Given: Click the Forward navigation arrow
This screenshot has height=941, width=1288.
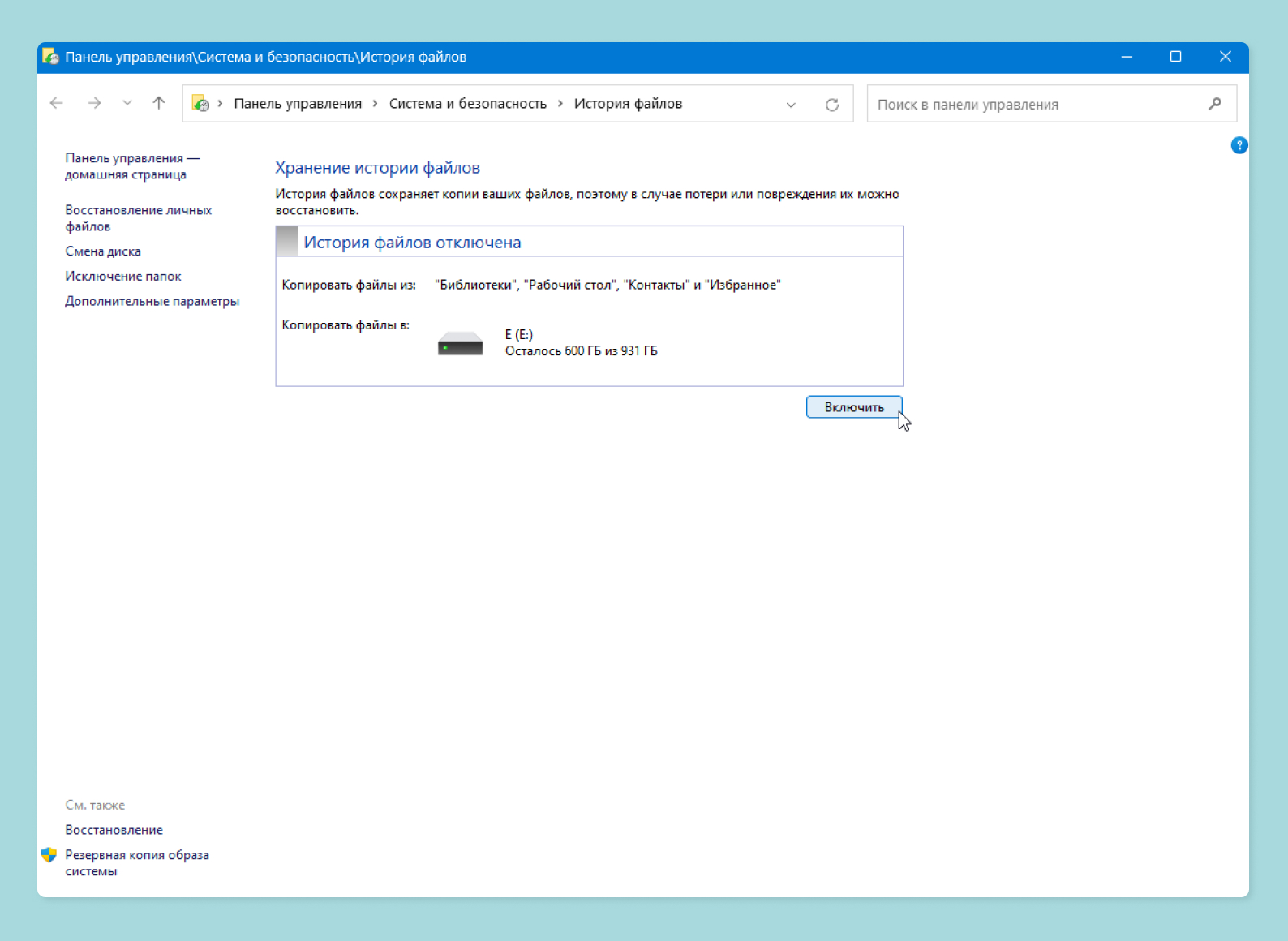Looking at the screenshot, I should coord(94,103).
